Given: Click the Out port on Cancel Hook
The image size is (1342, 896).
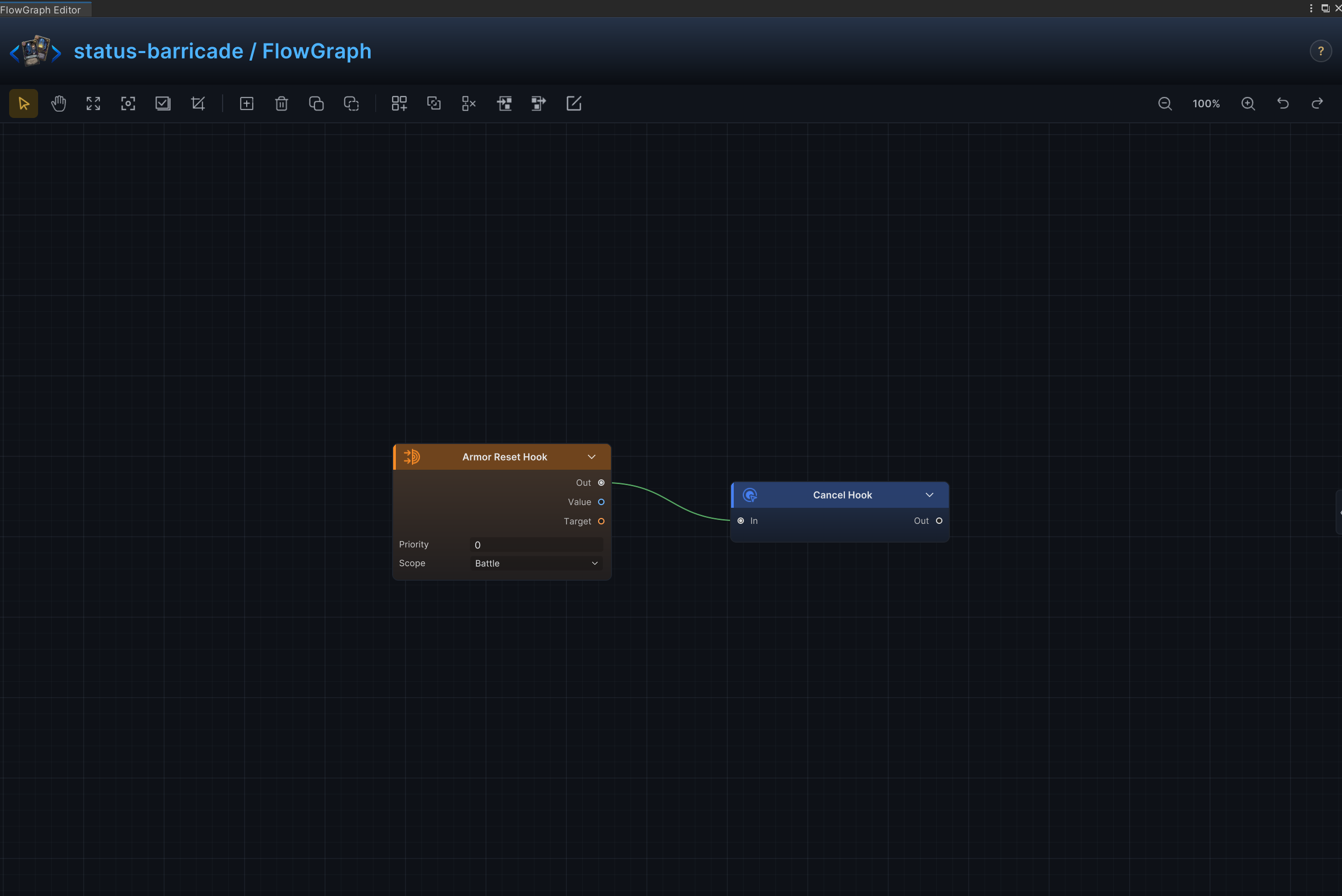Looking at the screenshot, I should [939, 521].
